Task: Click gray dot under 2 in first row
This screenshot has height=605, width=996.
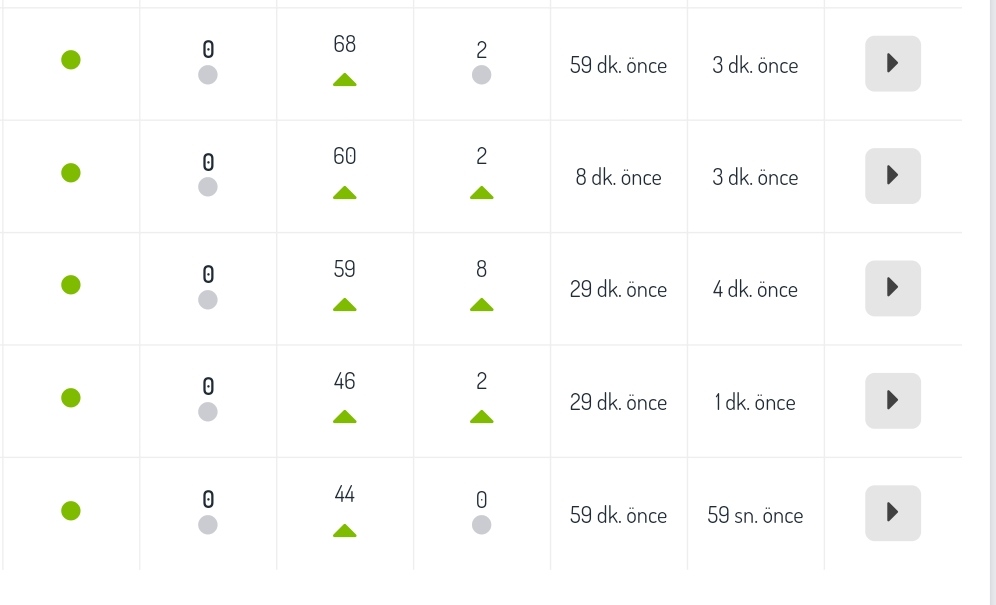Action: (481, 75)
